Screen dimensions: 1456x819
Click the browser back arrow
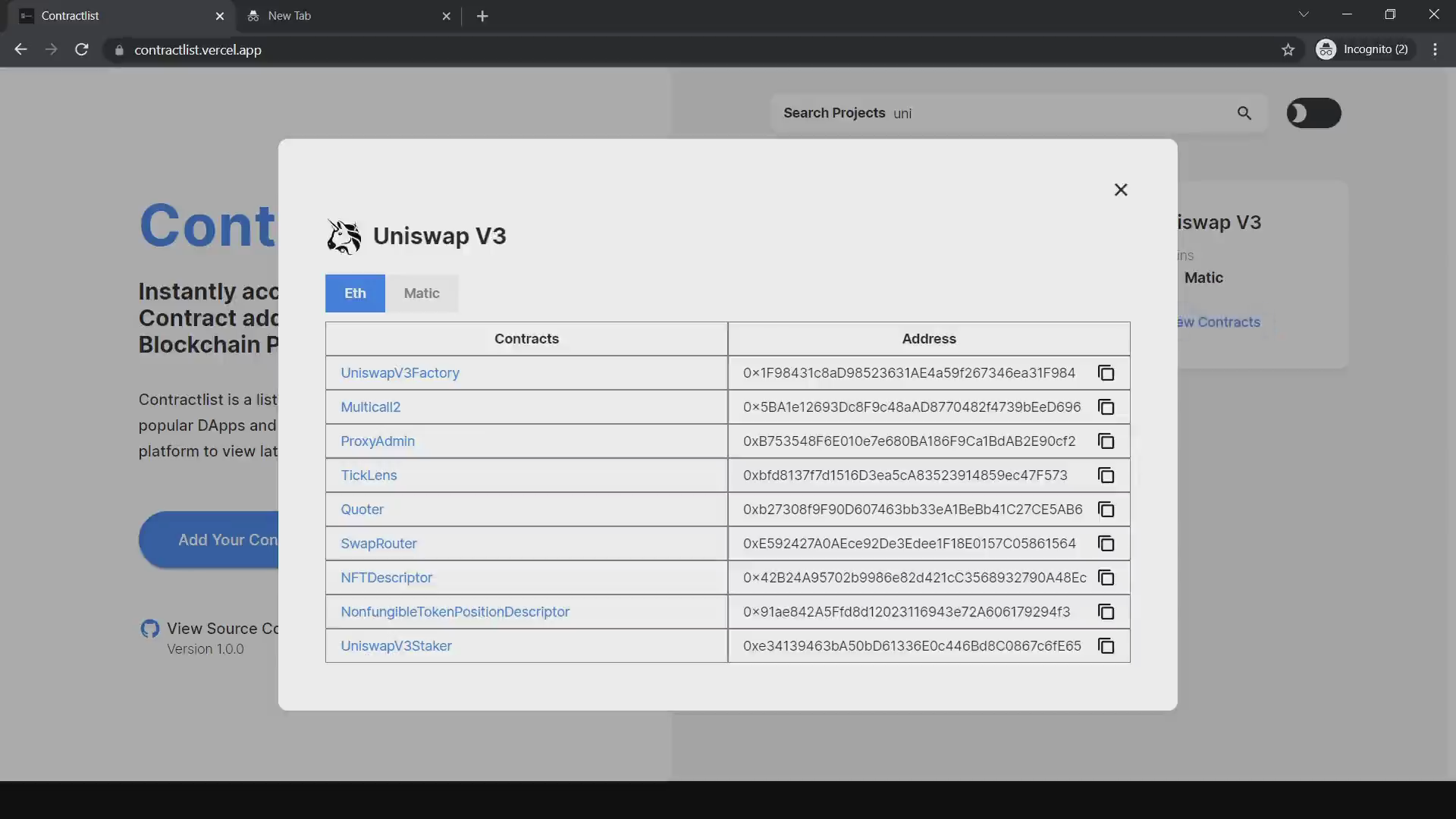tap(20, 49)
